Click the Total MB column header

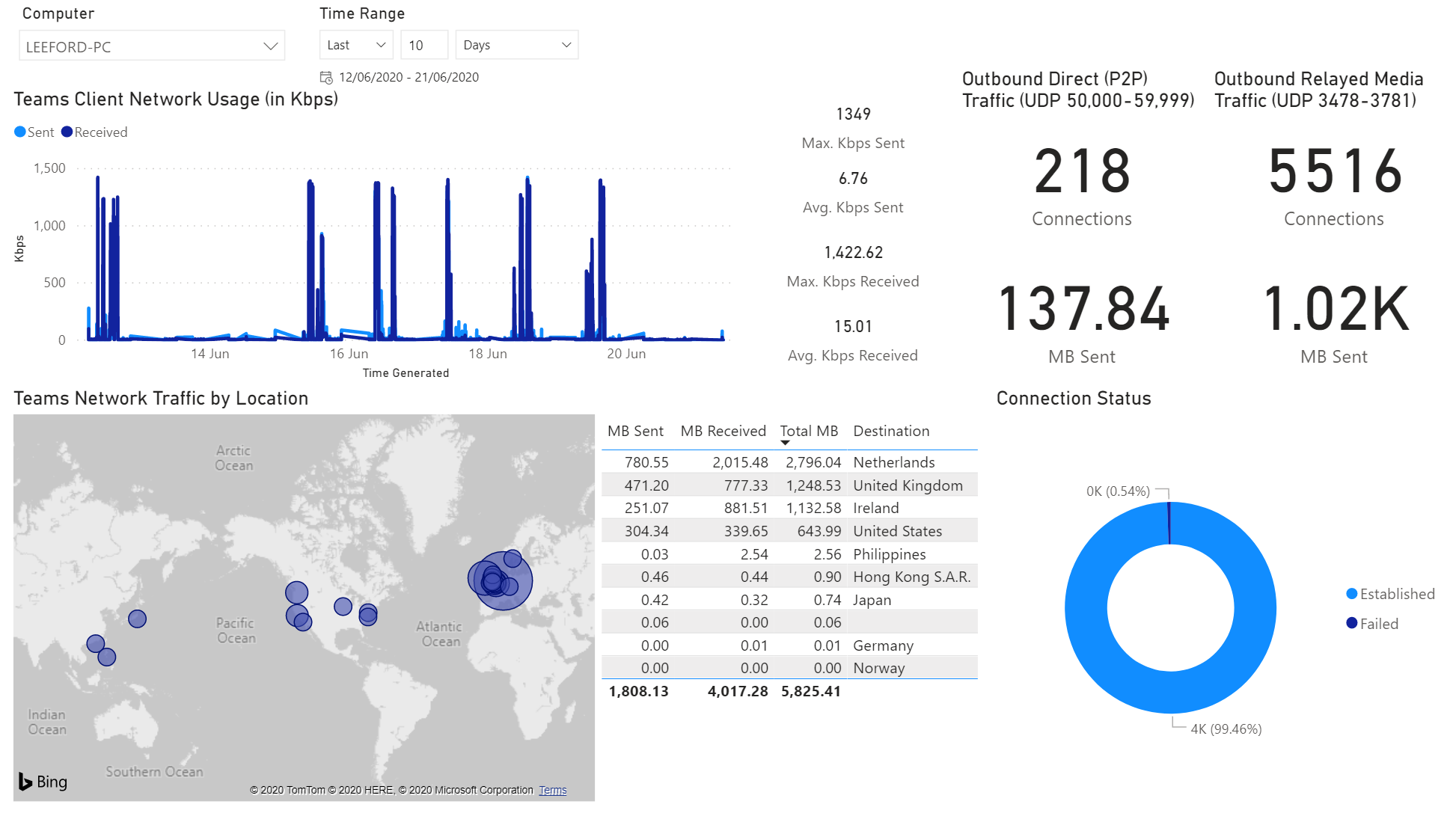tap(809, 431)
